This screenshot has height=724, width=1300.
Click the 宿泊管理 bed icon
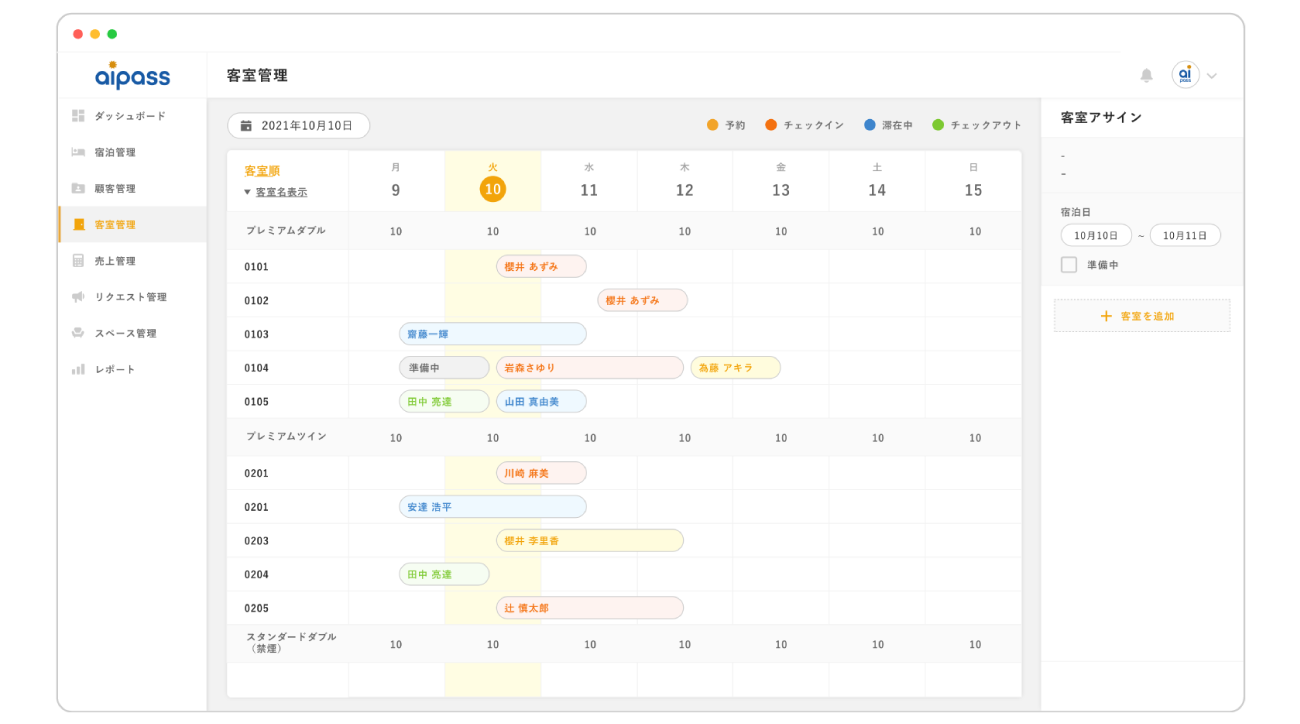click(x=78, y=152)
